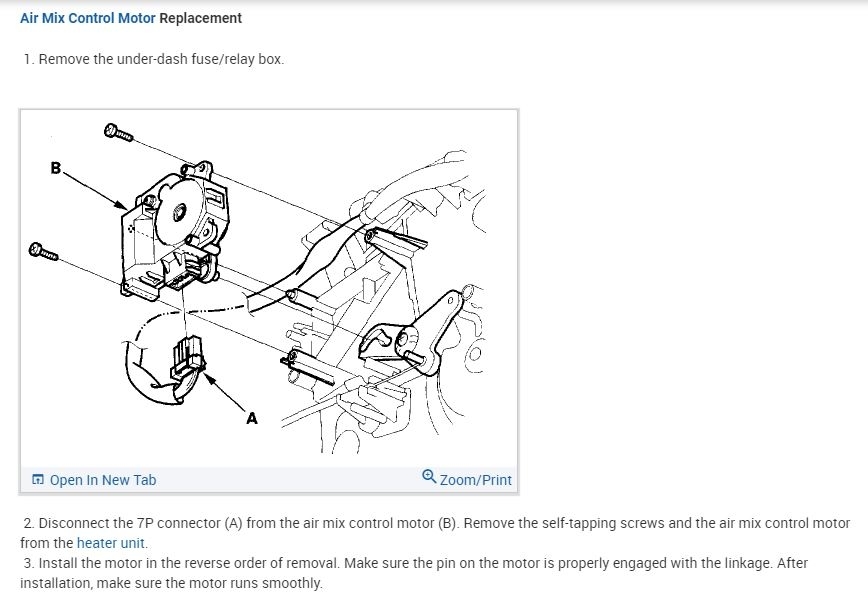Click step 3 "Install the motor" instruction text

(x=414, y=573)
